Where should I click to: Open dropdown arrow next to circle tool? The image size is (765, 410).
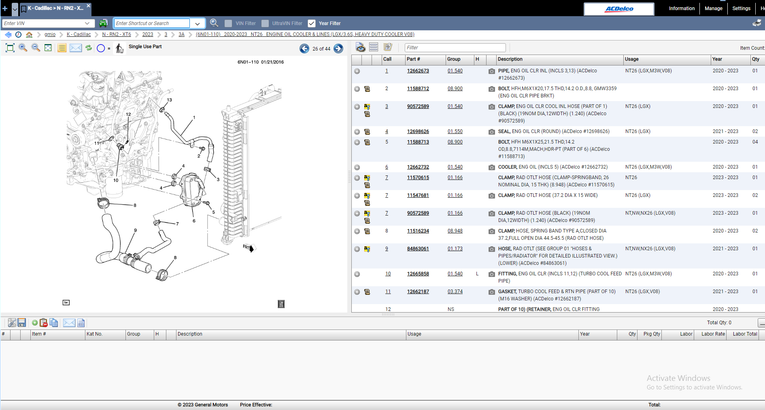[x=110, y=48]
